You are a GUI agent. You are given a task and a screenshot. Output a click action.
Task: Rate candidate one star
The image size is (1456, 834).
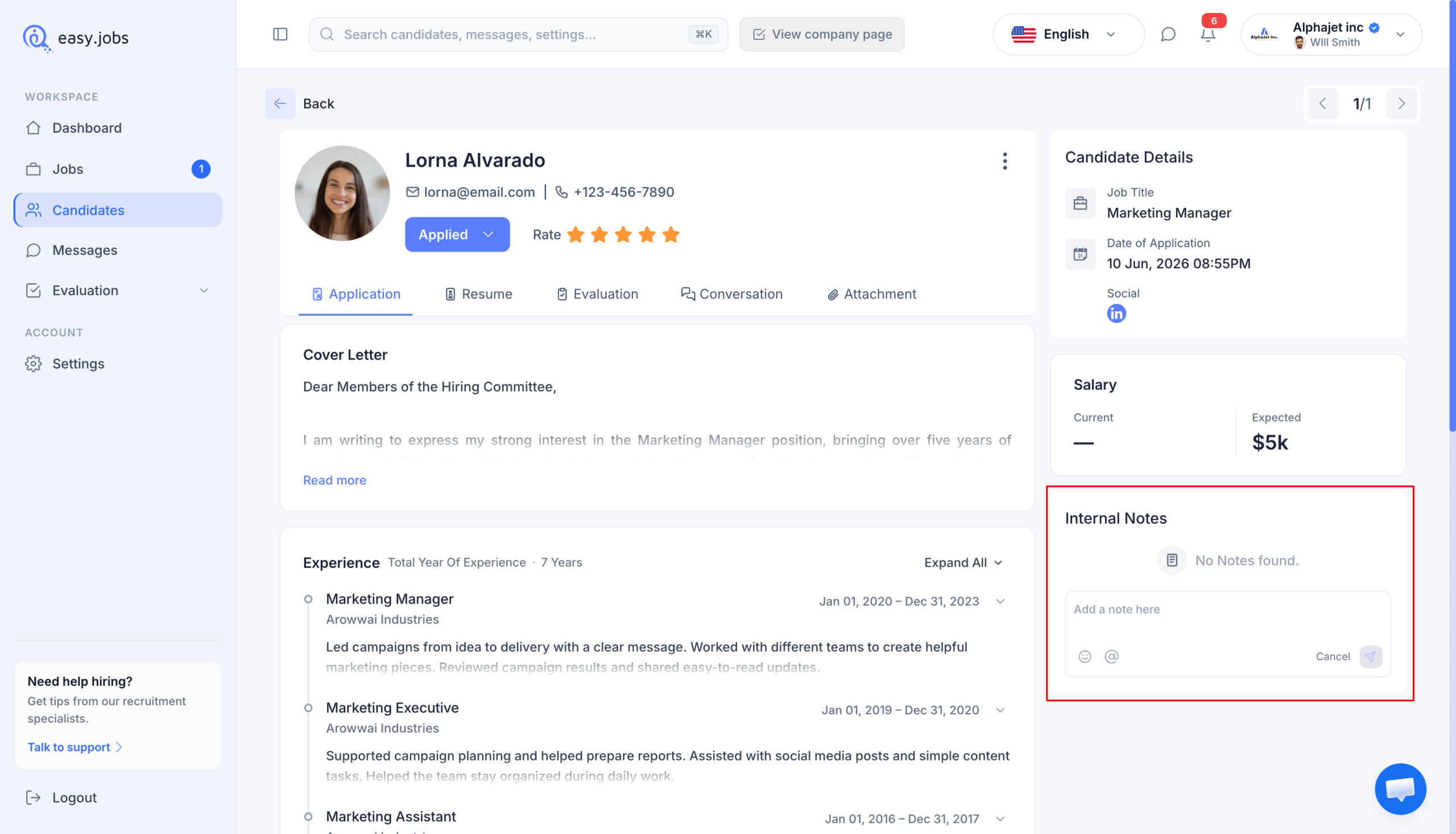pyautogui.click(x=576, y=234)
